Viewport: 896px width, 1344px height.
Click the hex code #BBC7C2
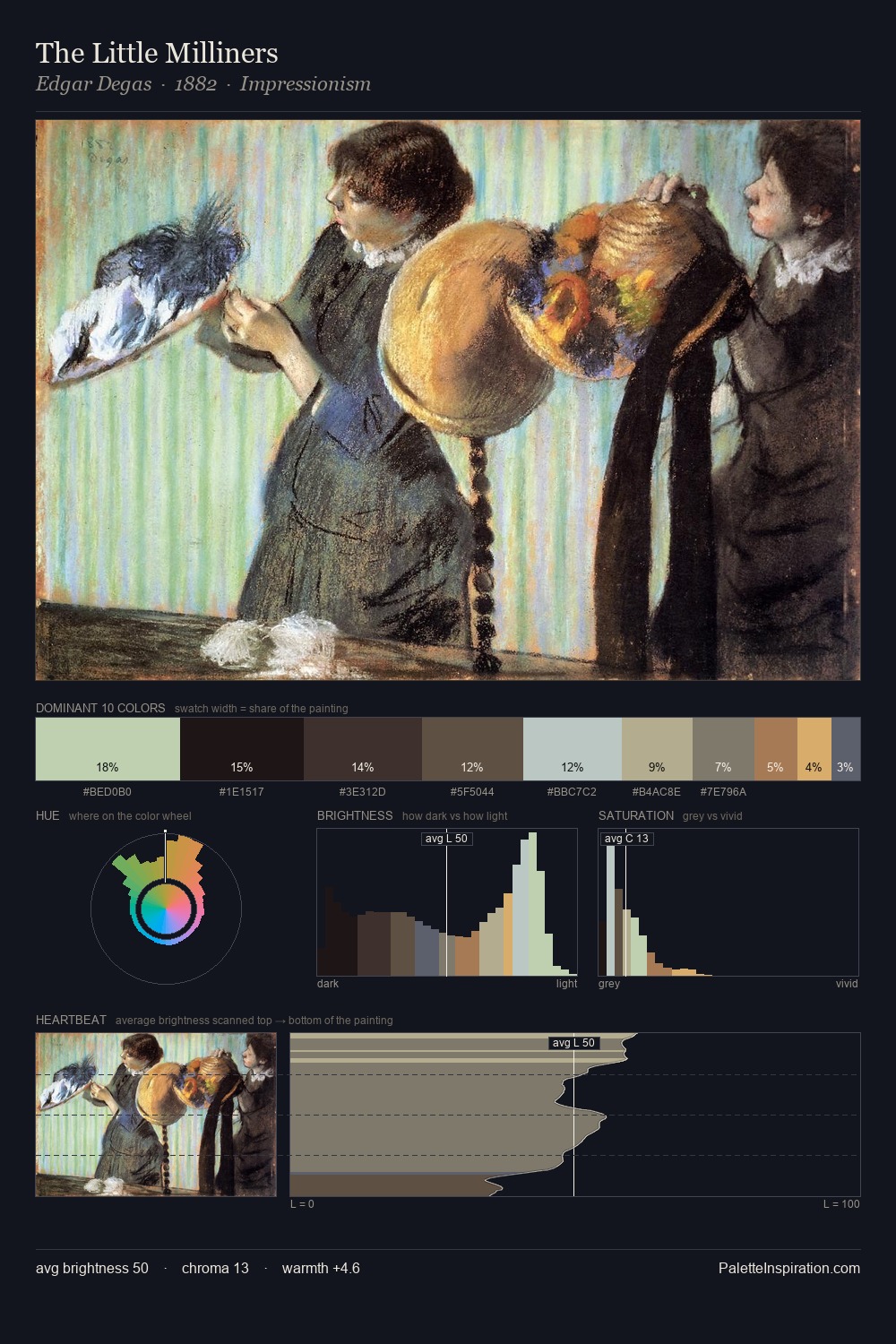(x=573, y=792)
